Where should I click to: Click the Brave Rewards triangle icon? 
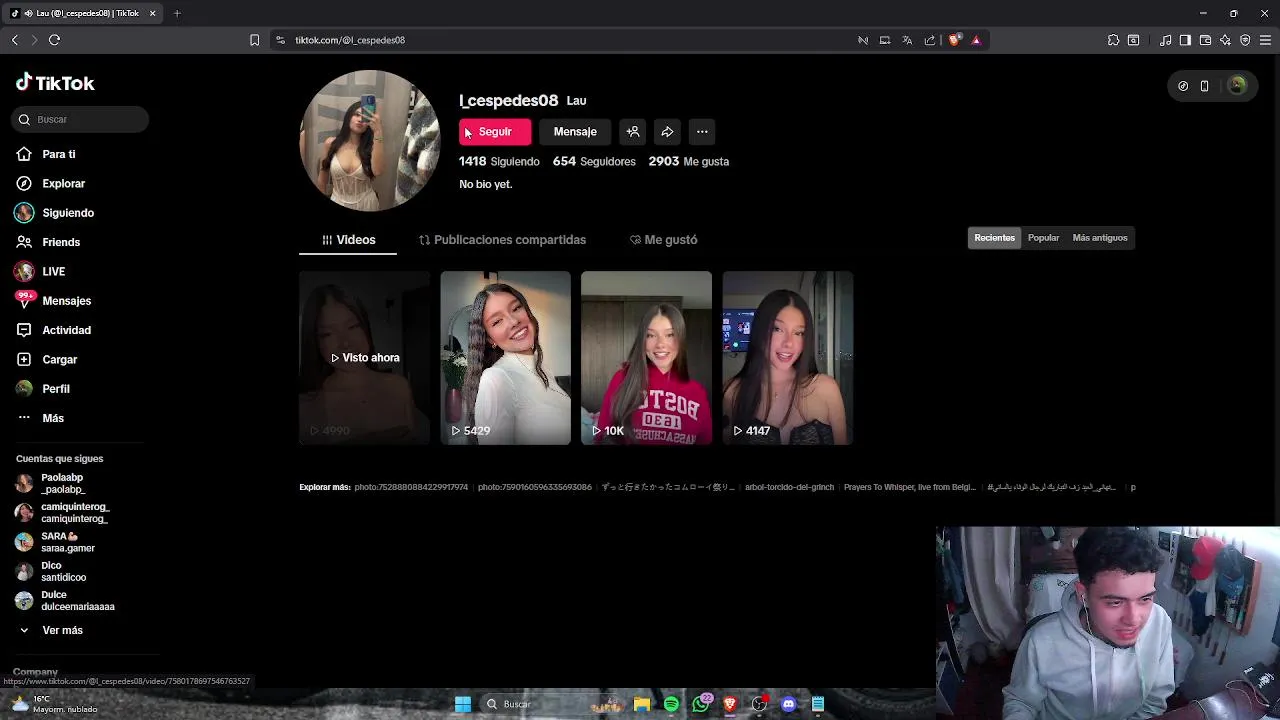976,40
